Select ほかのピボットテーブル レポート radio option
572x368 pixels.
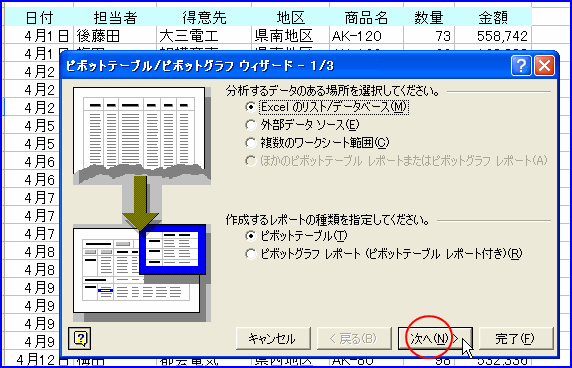[x=396, y=161]
